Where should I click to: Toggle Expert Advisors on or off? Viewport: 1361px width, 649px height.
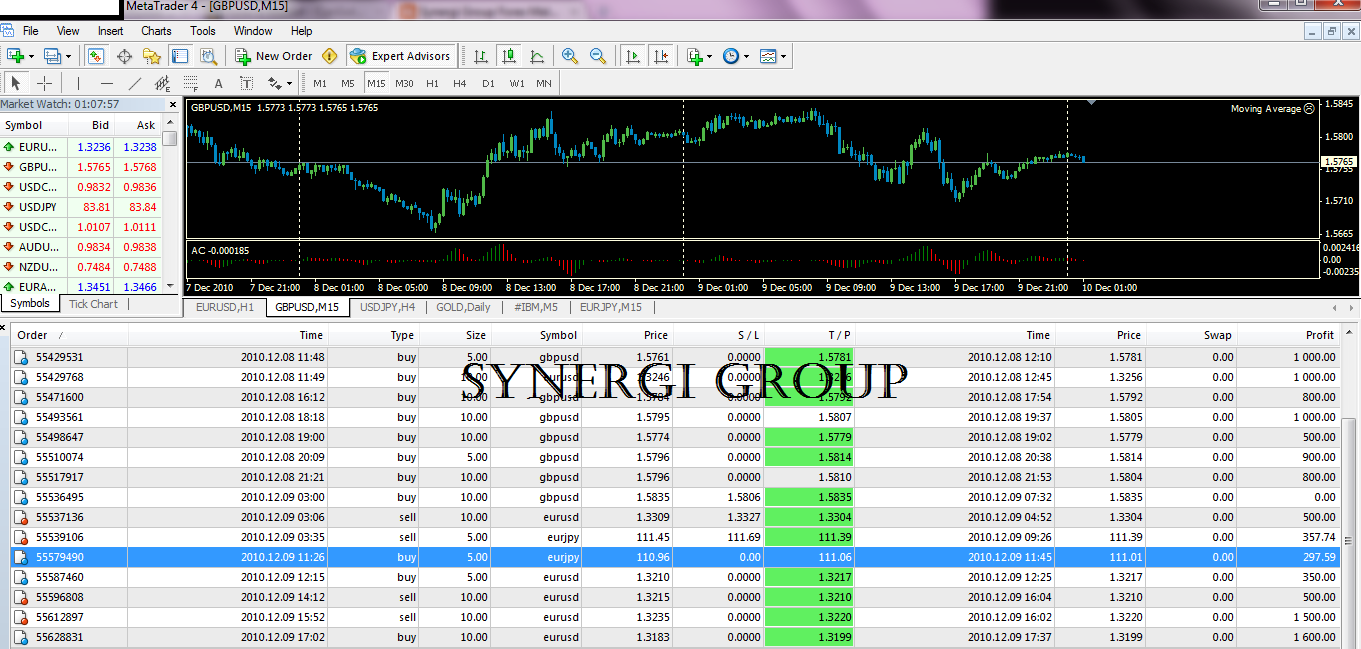pyautogui.click(x=403, y=56)
